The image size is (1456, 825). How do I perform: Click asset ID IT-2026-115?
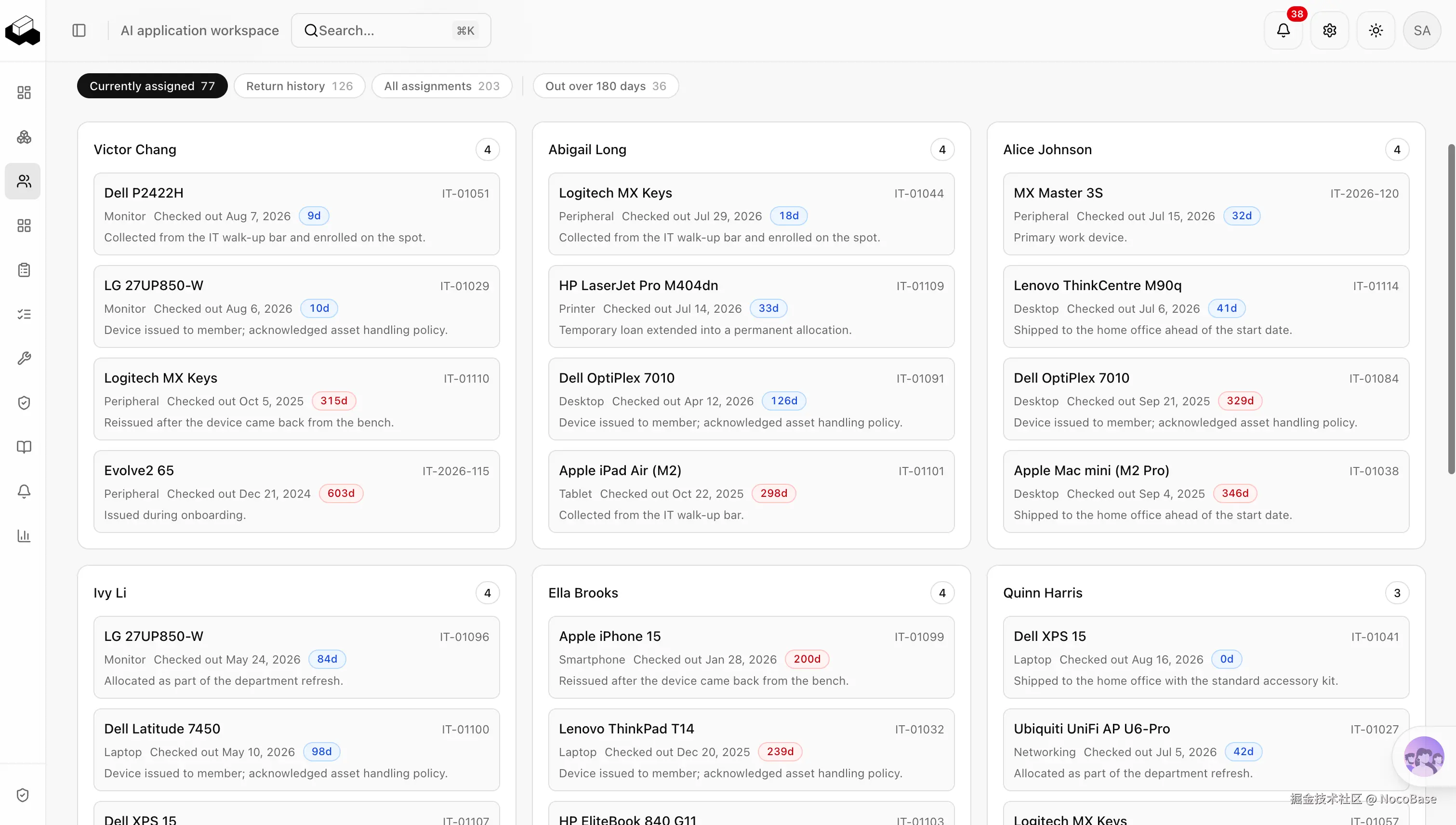[456, 471]
